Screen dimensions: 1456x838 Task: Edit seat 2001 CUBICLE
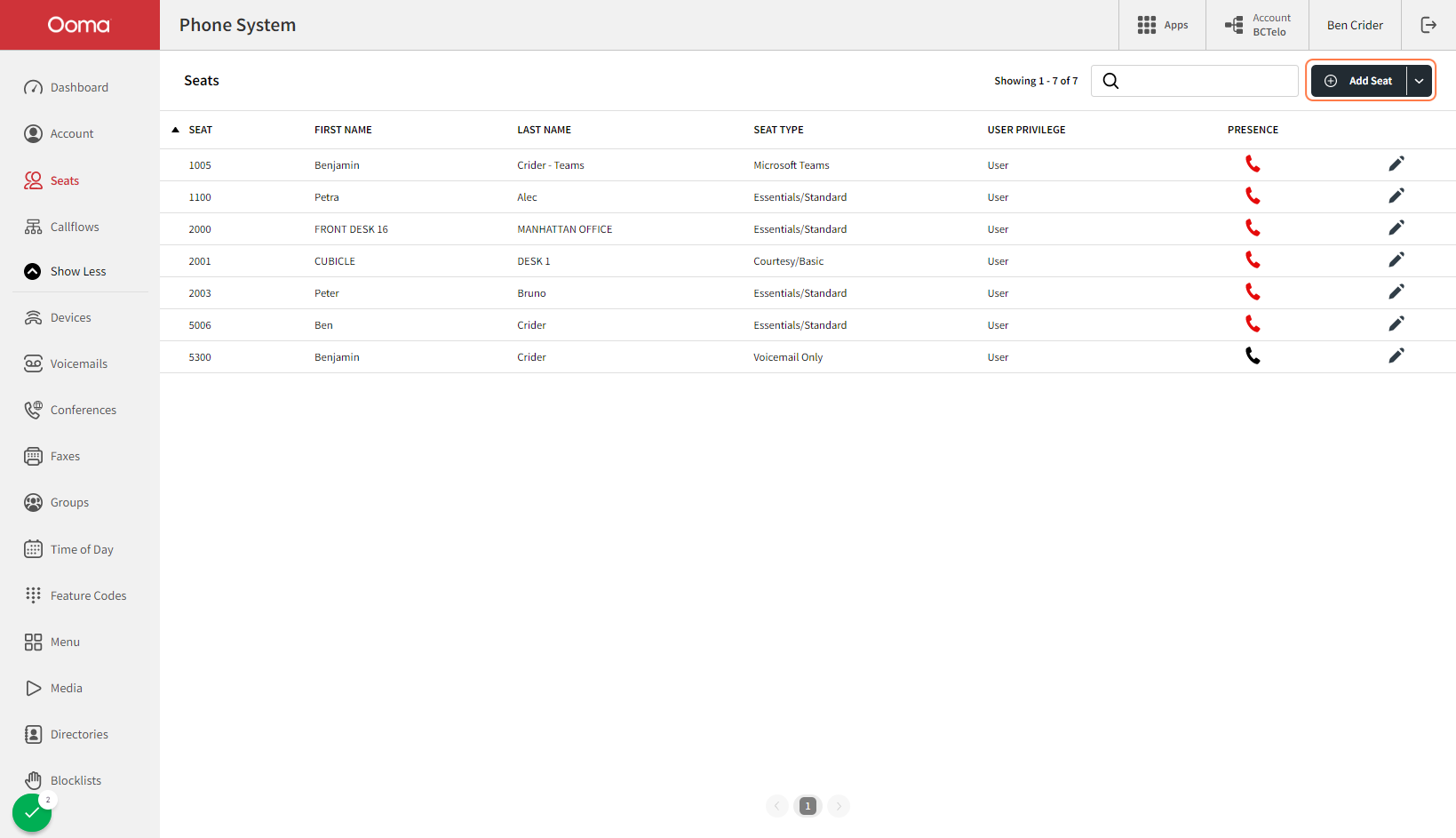1396,260
